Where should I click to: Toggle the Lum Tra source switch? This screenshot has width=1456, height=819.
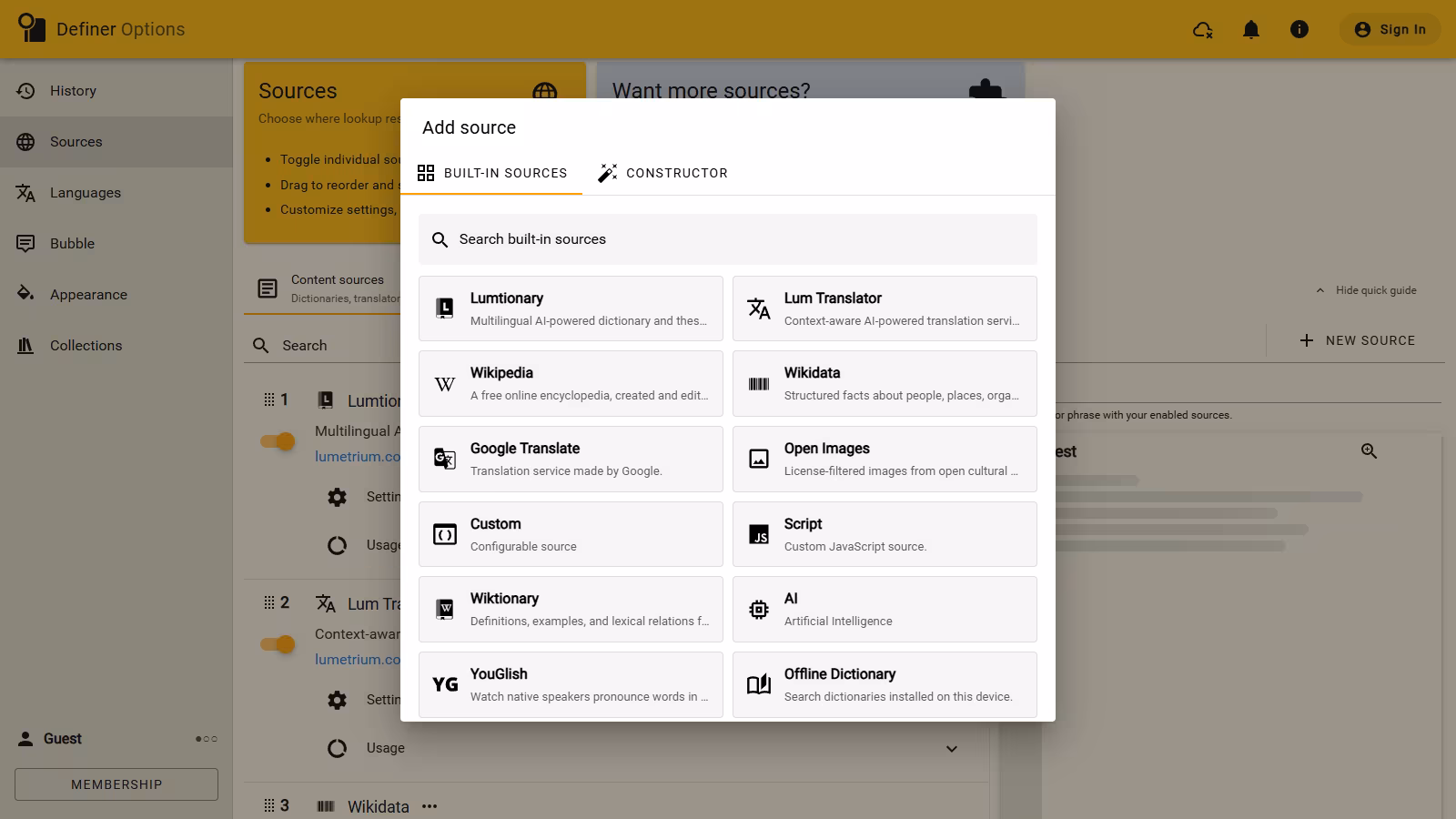[x=278, y=644]
